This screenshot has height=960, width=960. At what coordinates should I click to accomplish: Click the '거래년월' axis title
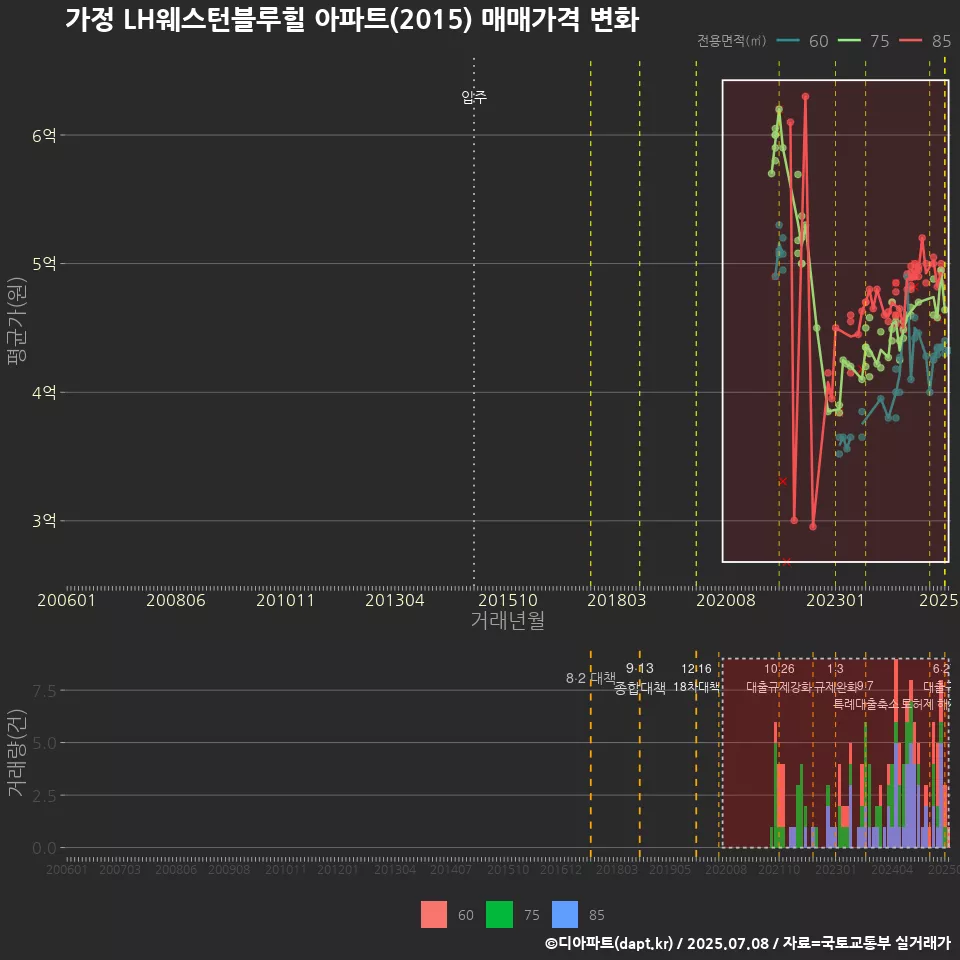508,620
